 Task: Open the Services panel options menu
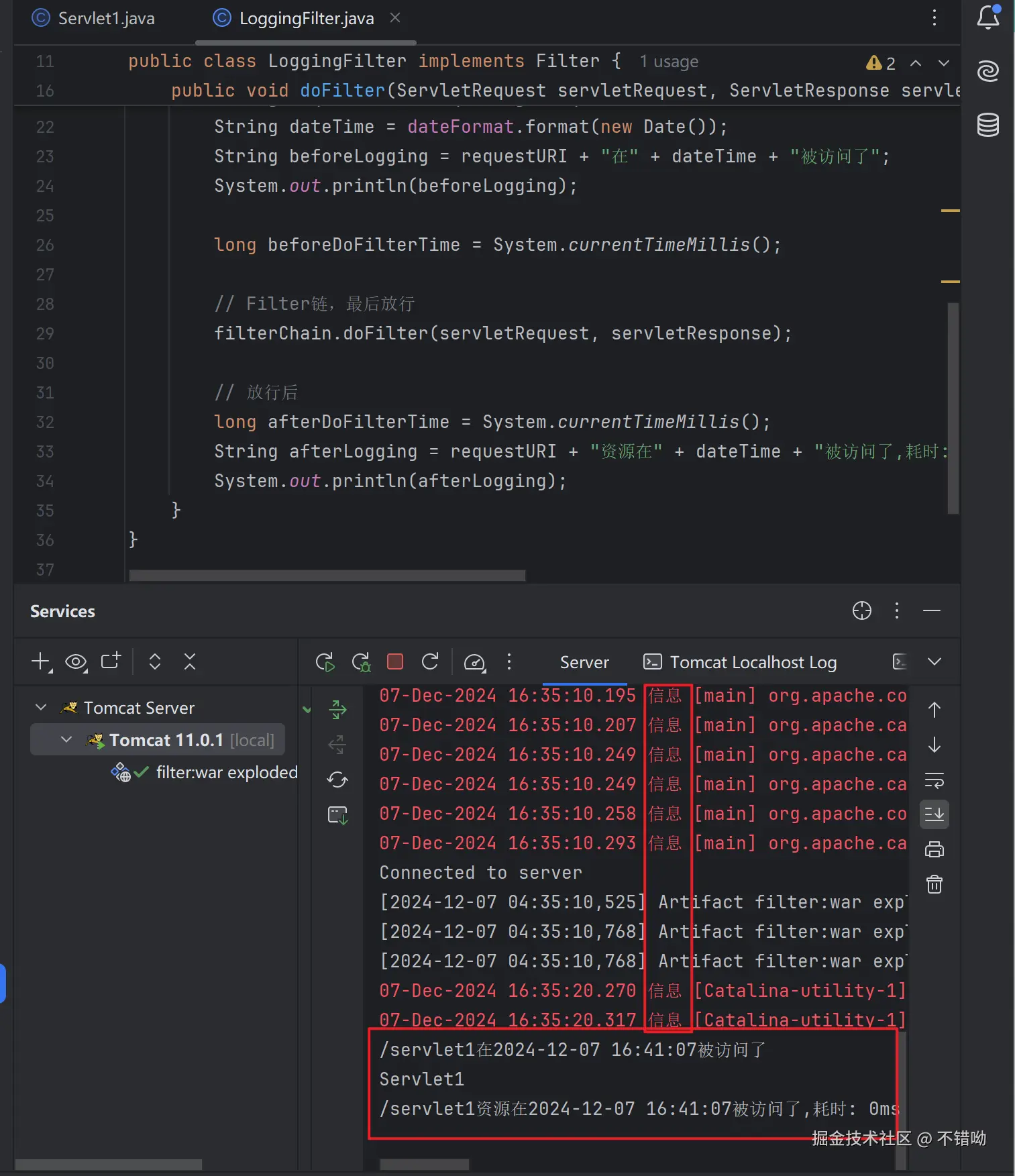coord(897,610)
